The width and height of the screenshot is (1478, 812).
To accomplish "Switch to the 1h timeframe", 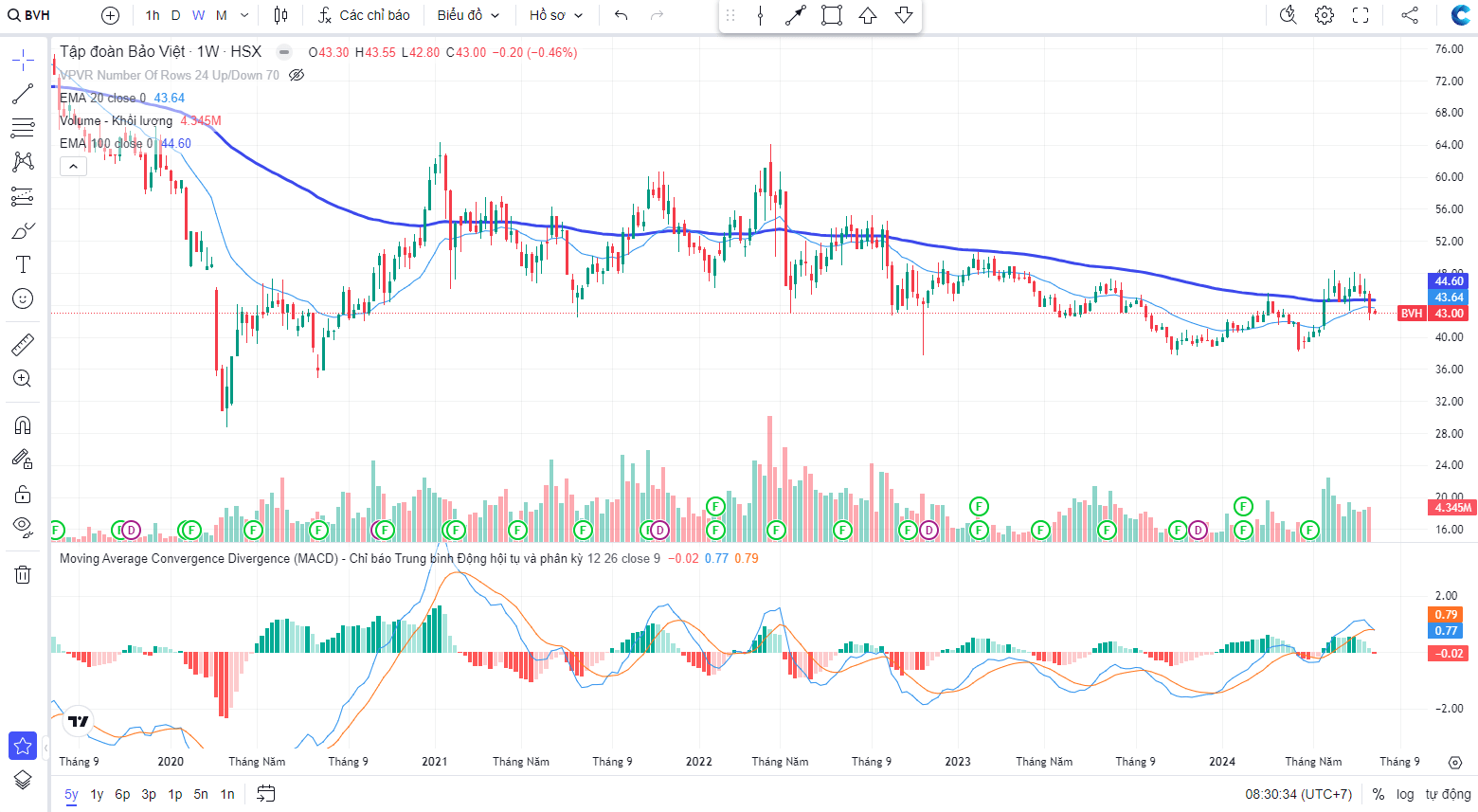I will click(x=153, y=15).
